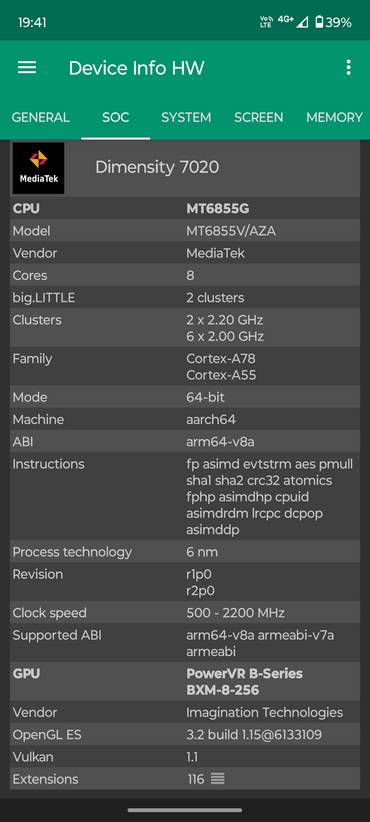Screen dimensions: 370x822
Task: Tap the MediaTek chip logo
Action: (38, 168)
